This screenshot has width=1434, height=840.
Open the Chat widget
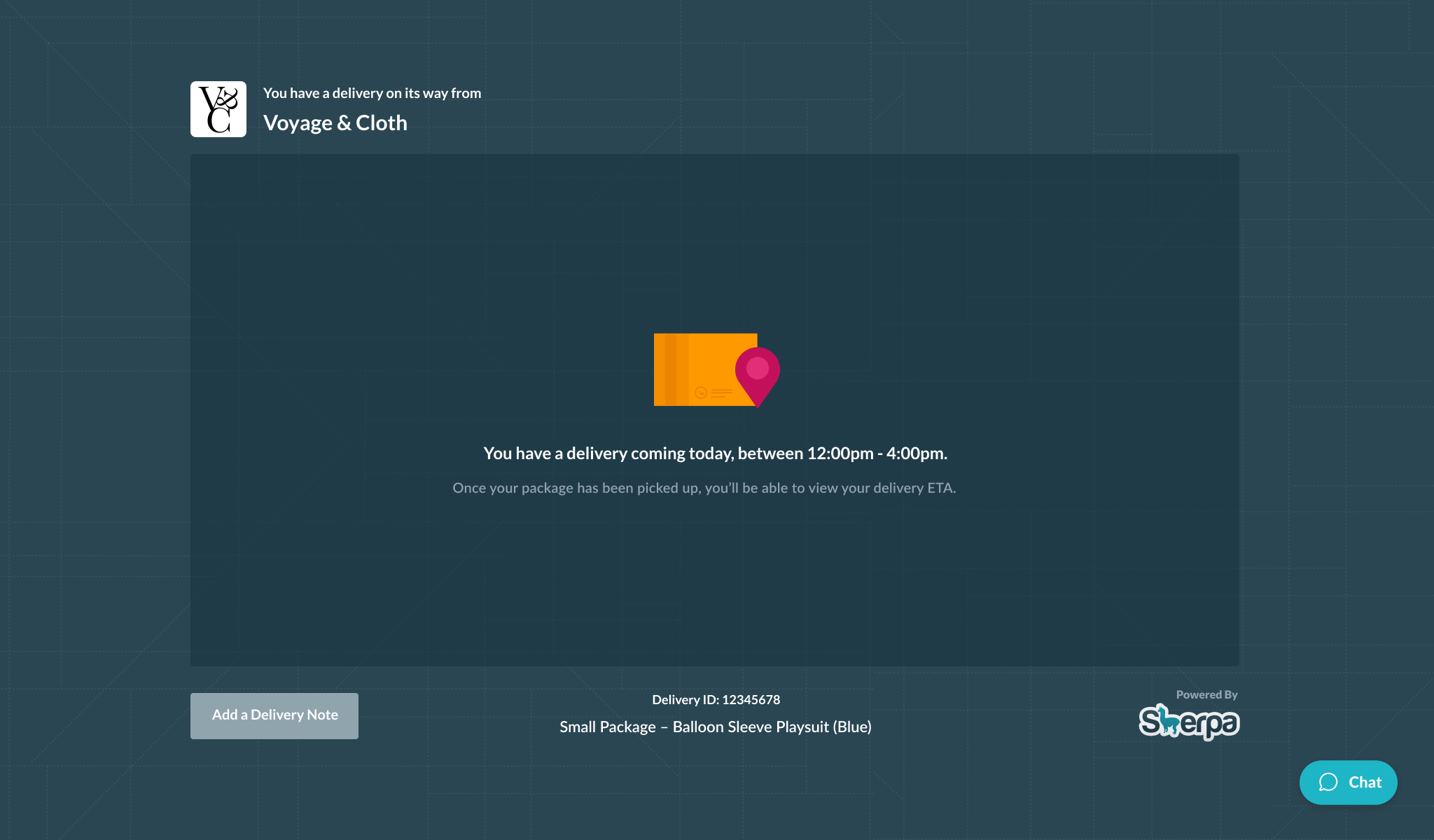coord(1348,782)
